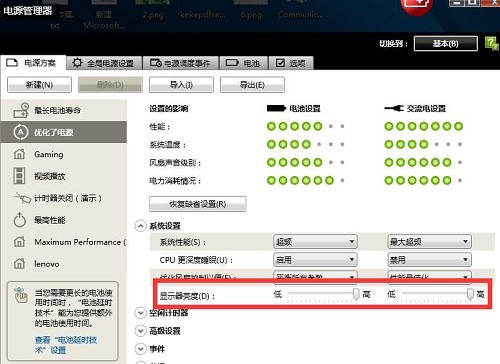Open the 选项 tab
The height and width of the screenshot is (364, 500).
(291, 63)
